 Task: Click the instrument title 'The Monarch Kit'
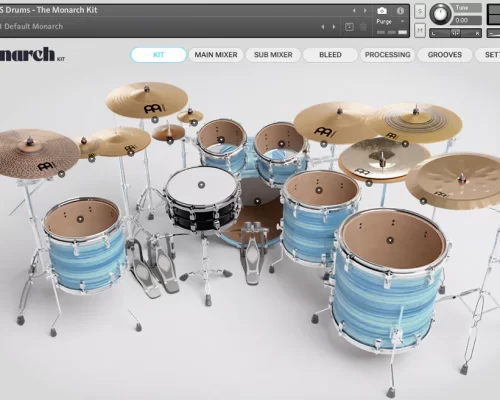click(67, 10)
